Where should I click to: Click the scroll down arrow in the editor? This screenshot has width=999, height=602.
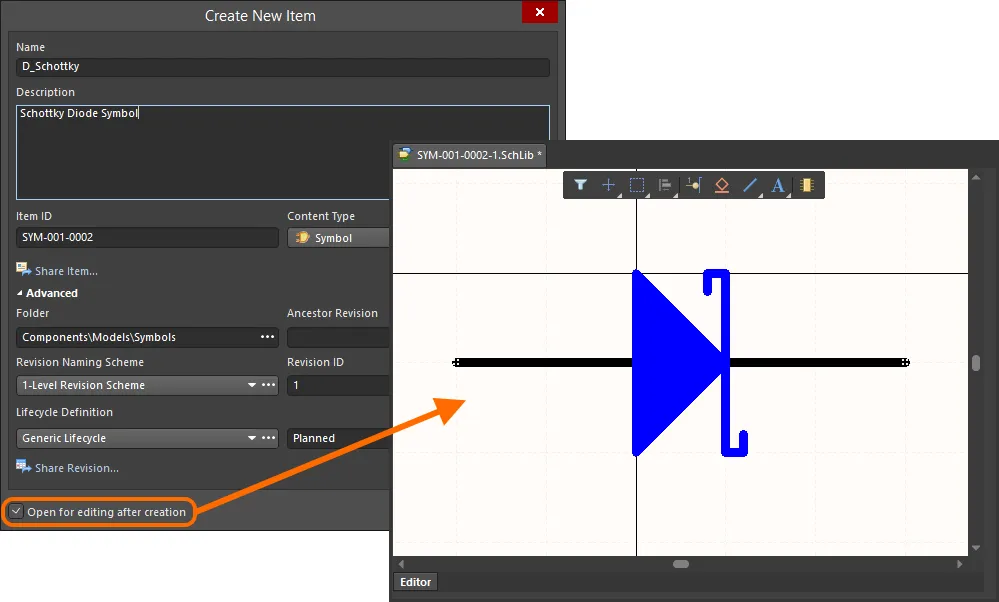tap(975, 547)
